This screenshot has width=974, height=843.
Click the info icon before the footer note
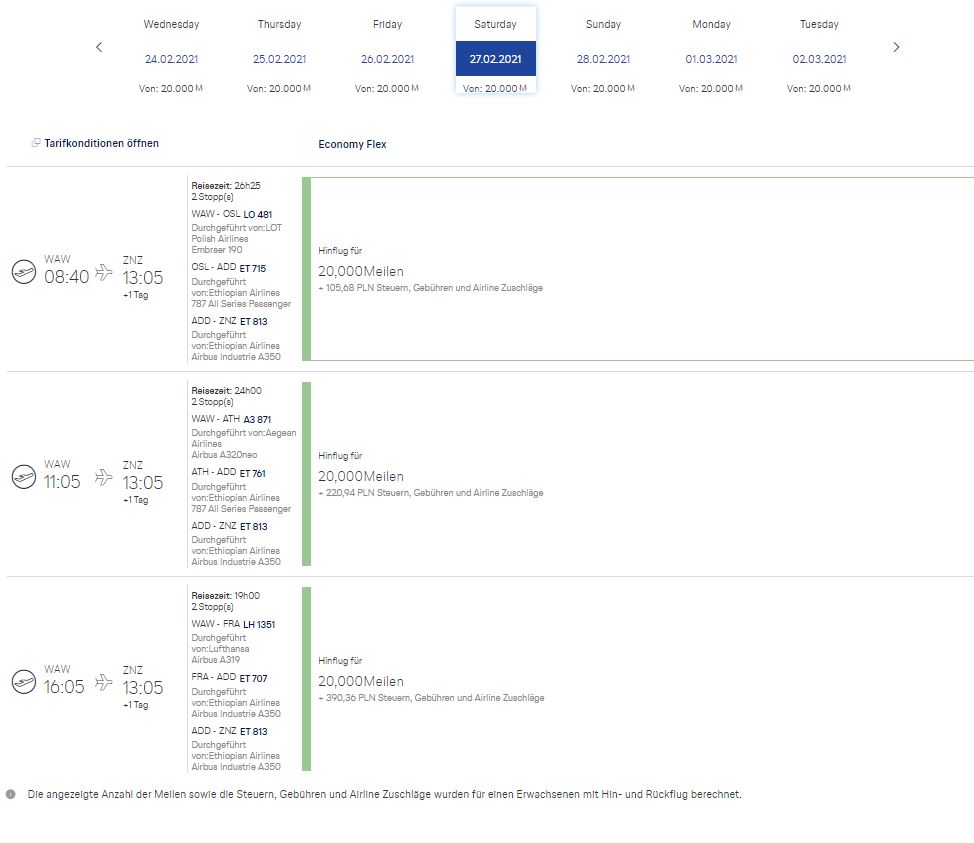tap(11, 794)
